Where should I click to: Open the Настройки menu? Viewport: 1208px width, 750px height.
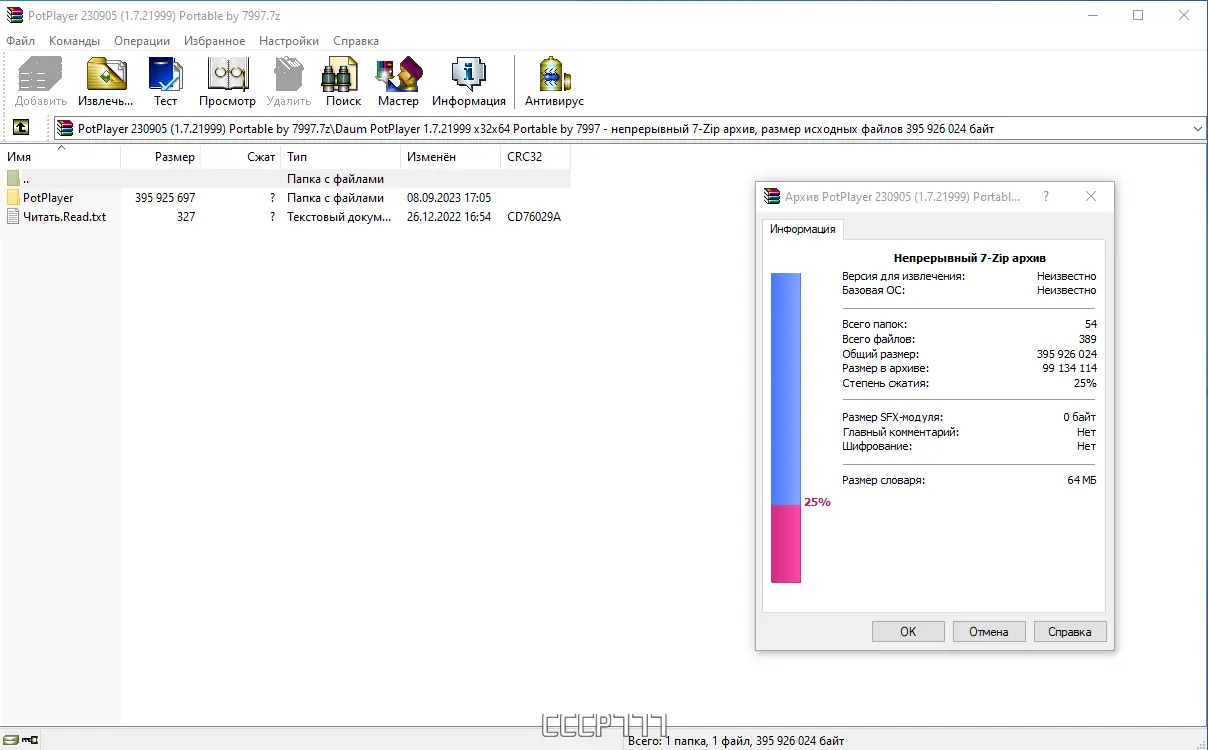click(x=288, y=41)
